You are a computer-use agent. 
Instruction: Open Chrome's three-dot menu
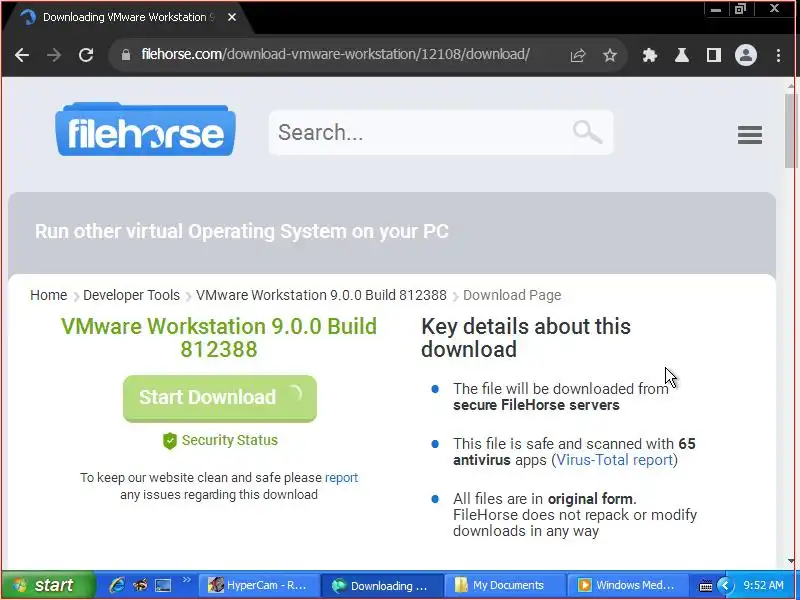coord(778,55)
